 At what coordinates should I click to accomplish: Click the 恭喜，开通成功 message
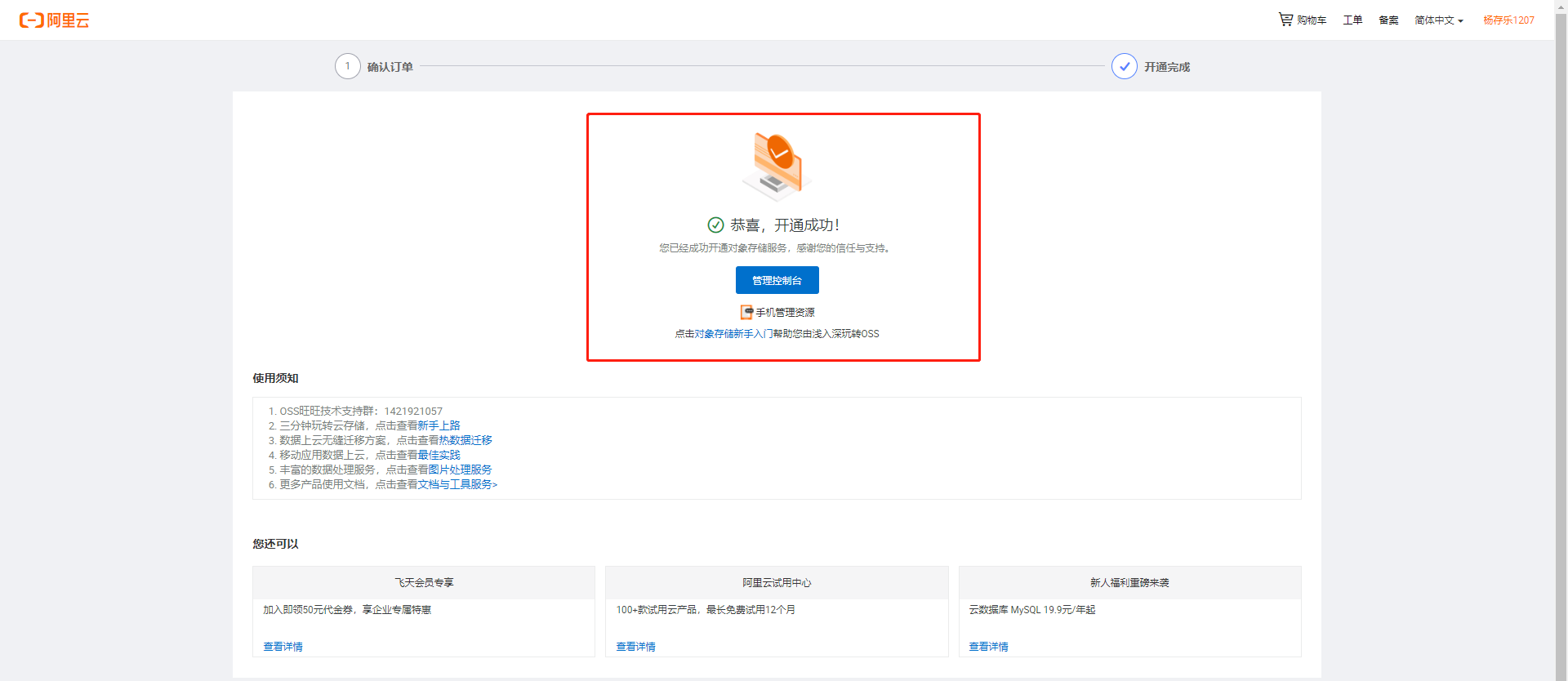[784, 225]
